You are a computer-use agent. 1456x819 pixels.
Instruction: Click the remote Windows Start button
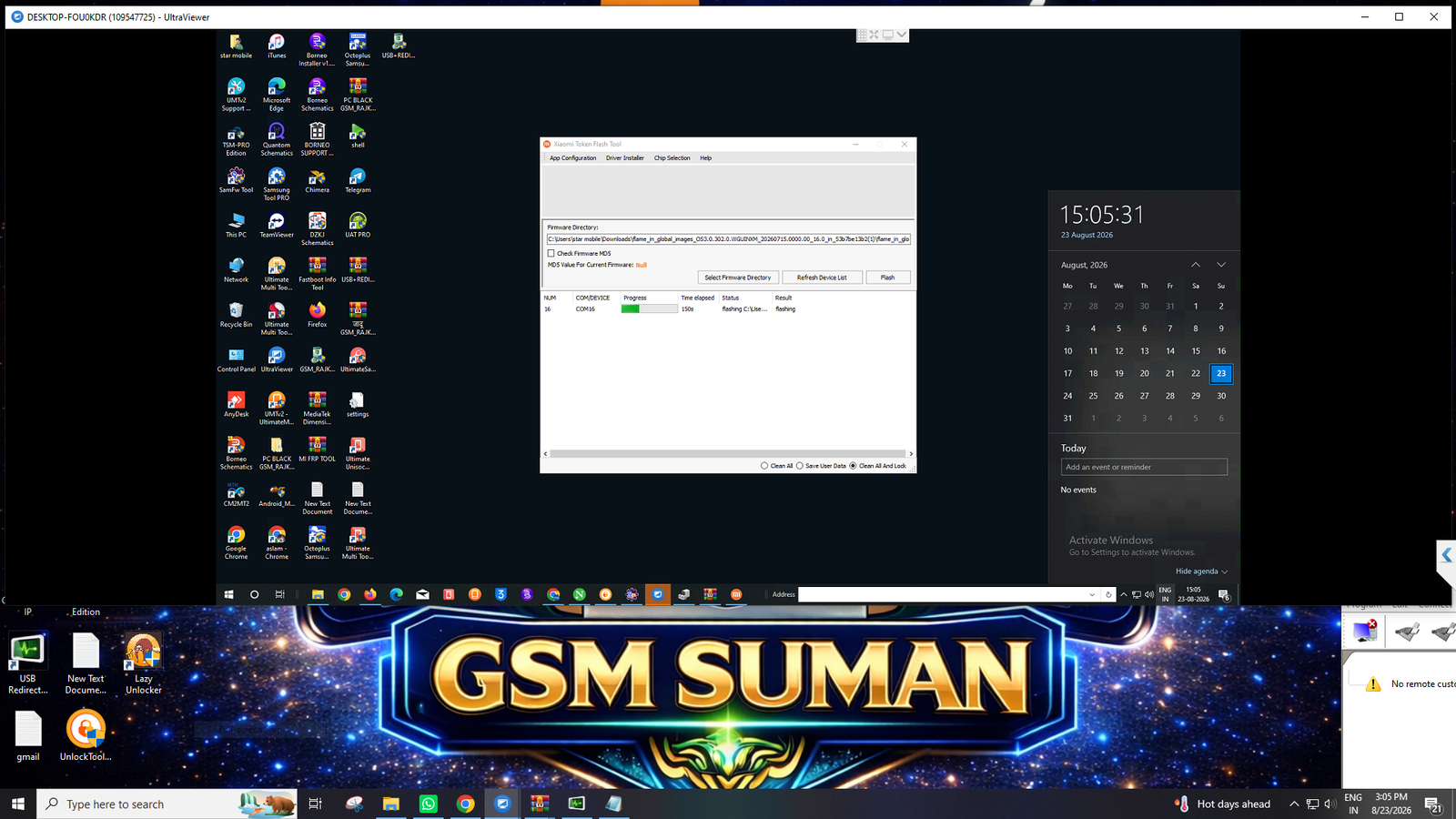point(229,594)
